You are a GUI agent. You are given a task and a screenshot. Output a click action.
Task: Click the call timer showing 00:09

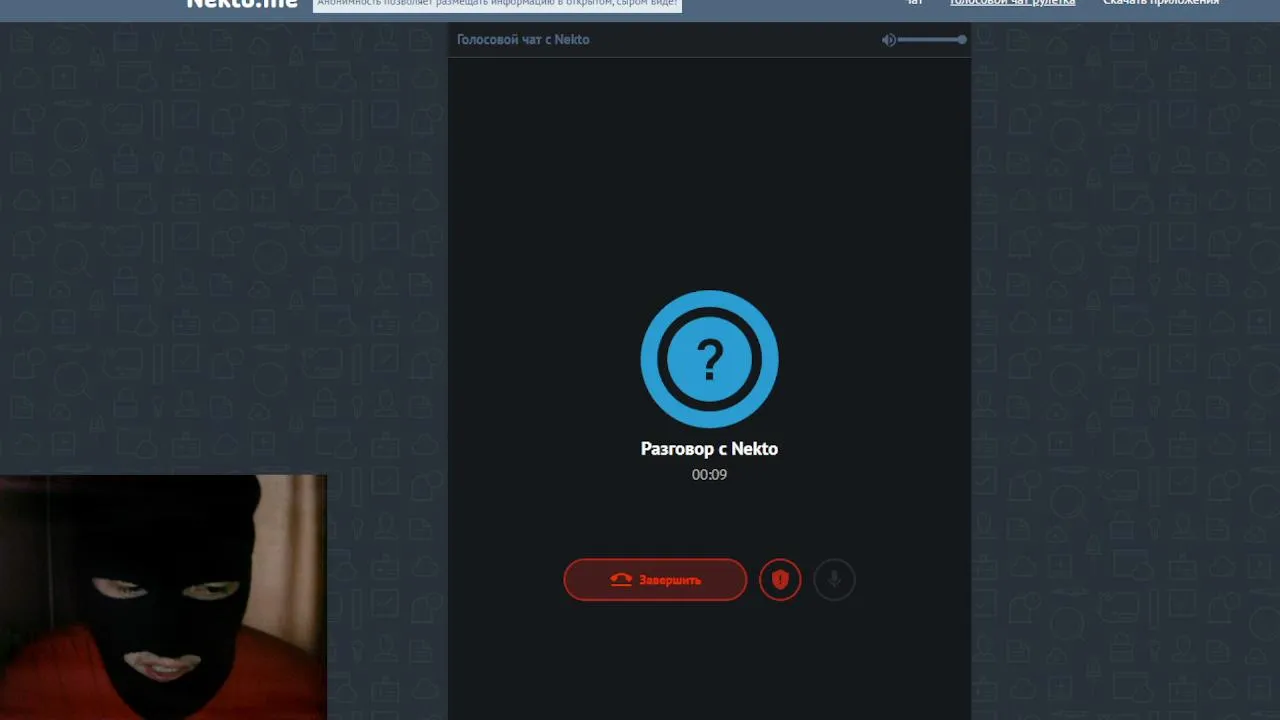pyautogui.click(x=709, y=475)
